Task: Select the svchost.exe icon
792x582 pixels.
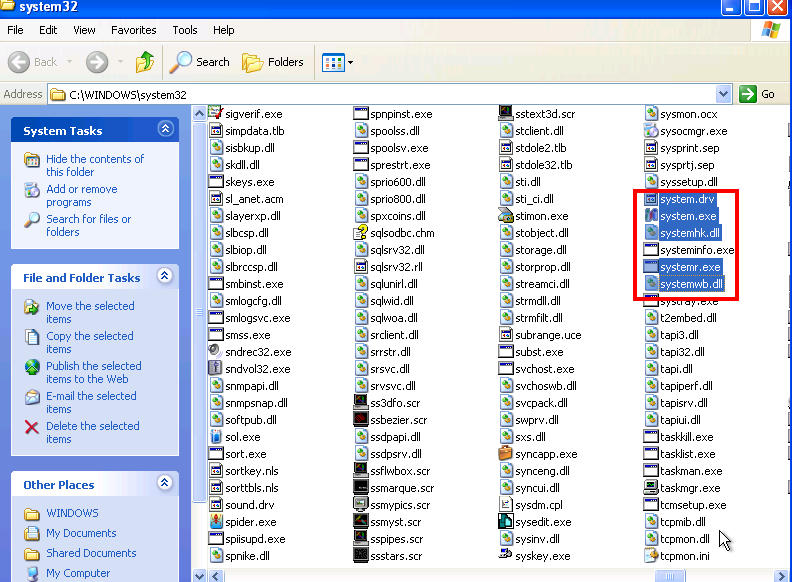Action: tap(506, 368)
